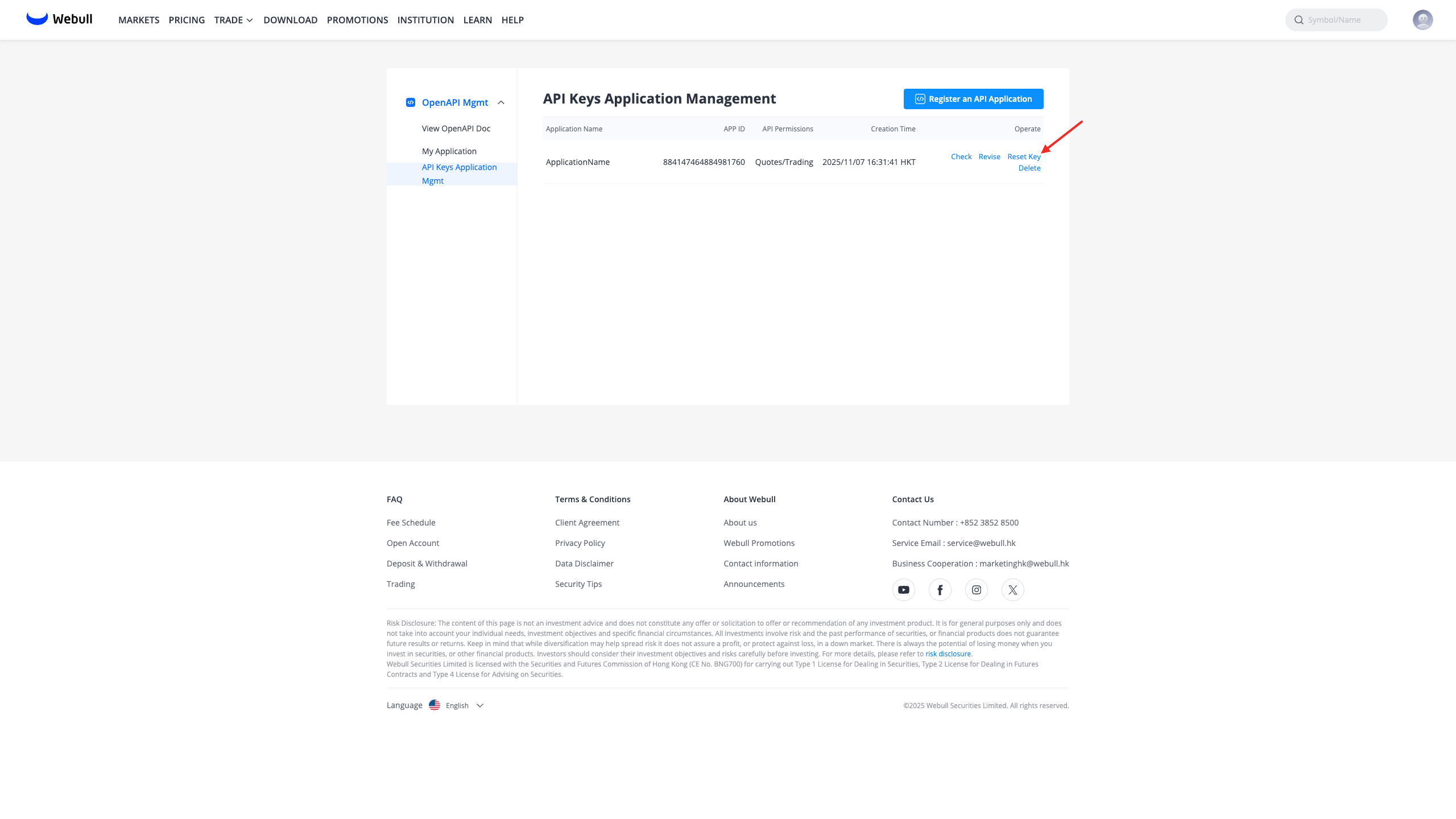This screenshot has width=1456, height=819.
Task: Open Webull YouTube channel icon
Action: point(903,590)
